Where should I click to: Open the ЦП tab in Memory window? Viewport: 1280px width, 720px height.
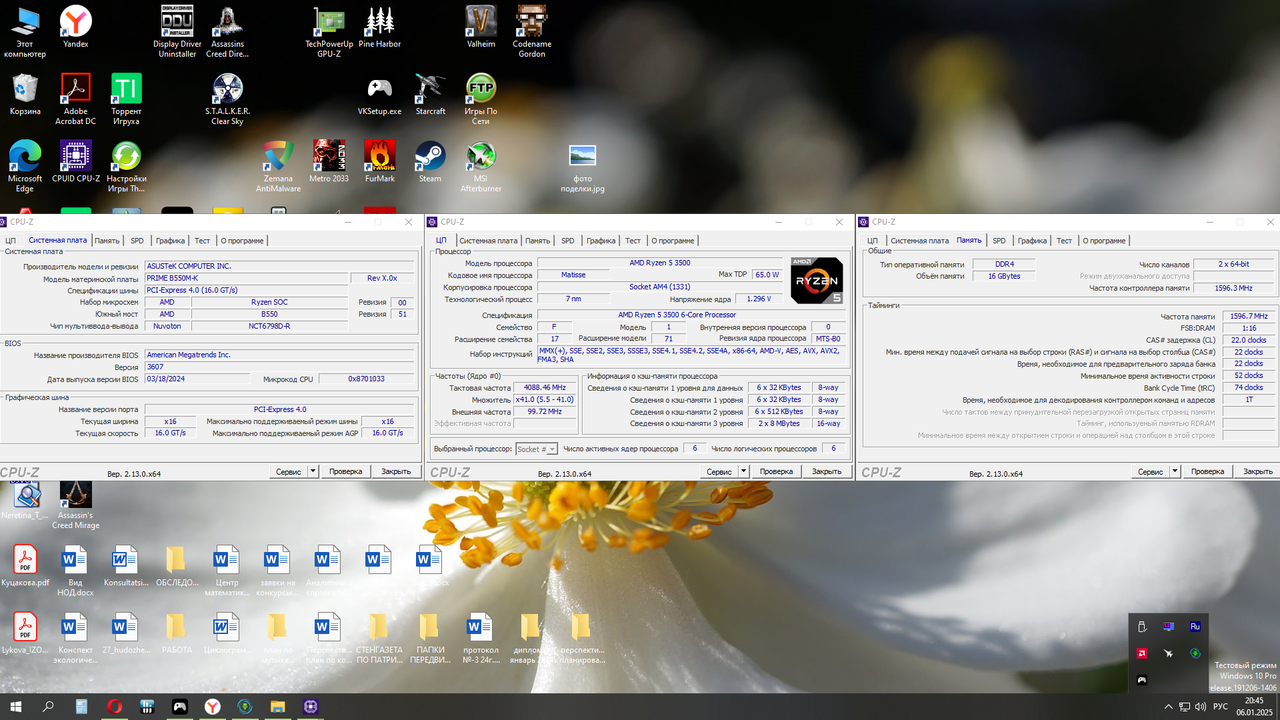(873, 240)
